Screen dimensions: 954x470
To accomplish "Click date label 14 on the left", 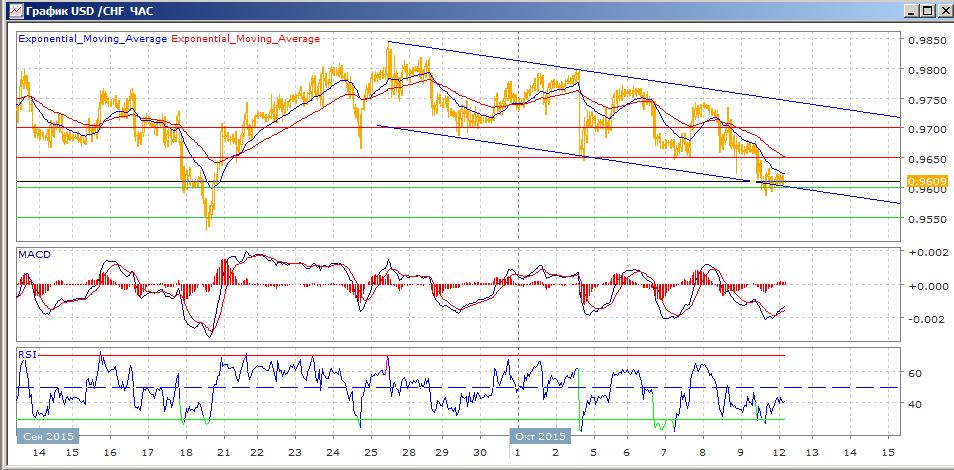I will point(39,453).
